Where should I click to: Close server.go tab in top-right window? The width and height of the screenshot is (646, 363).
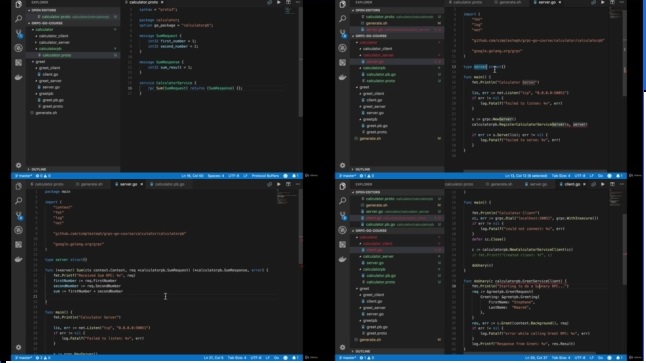point(560,2)
